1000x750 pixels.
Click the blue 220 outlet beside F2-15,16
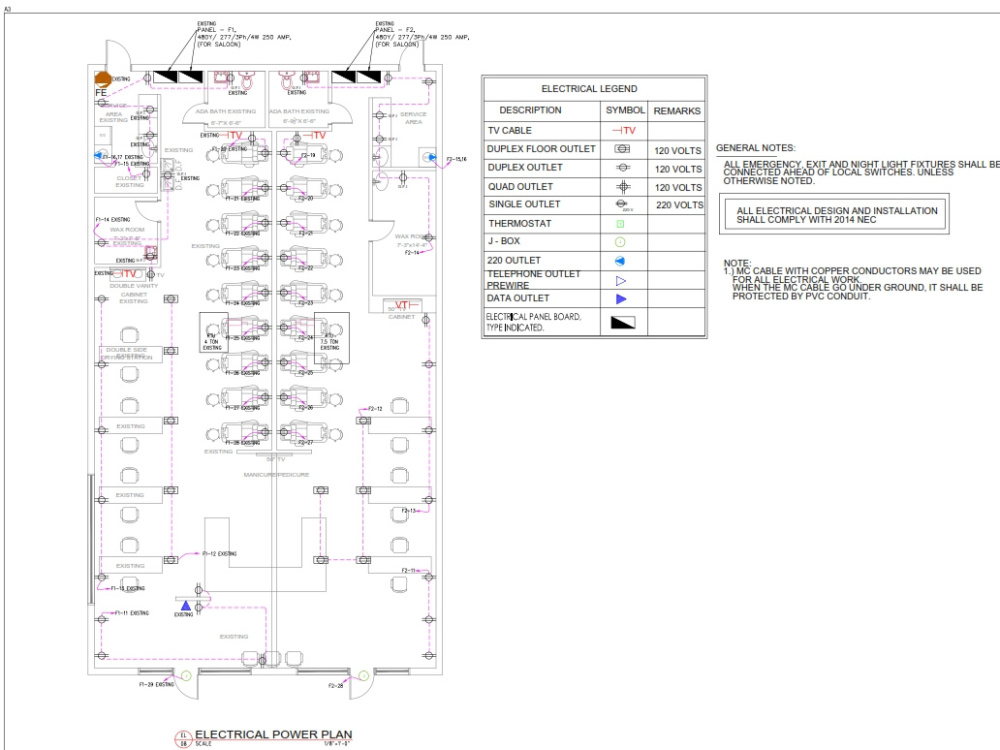[x=432, y=157]
